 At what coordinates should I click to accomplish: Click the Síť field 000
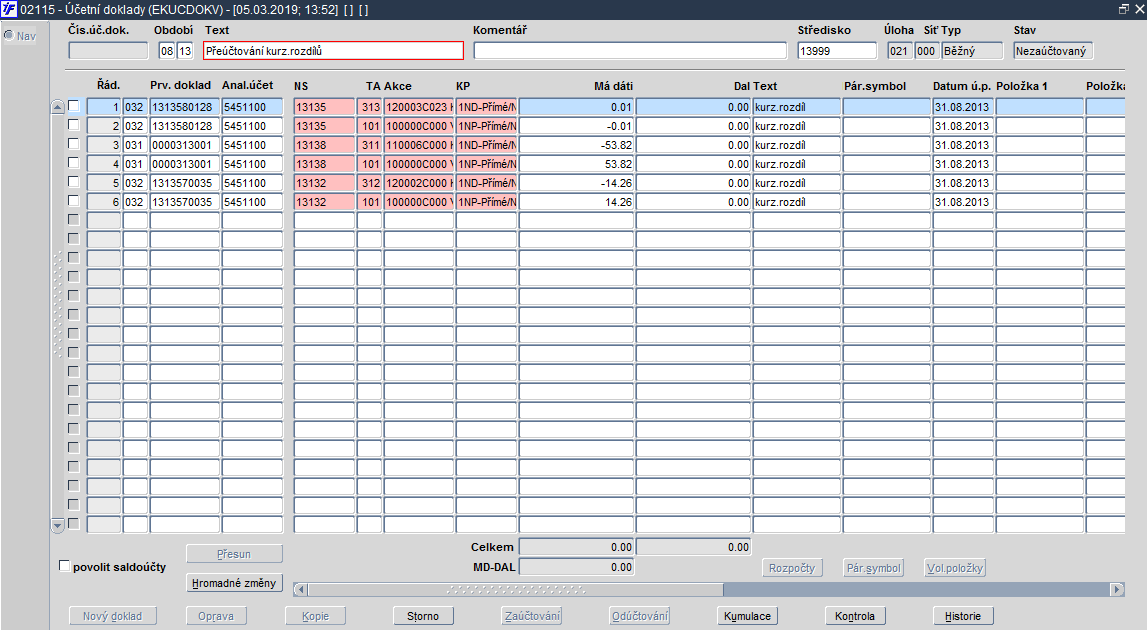(926, 50)
